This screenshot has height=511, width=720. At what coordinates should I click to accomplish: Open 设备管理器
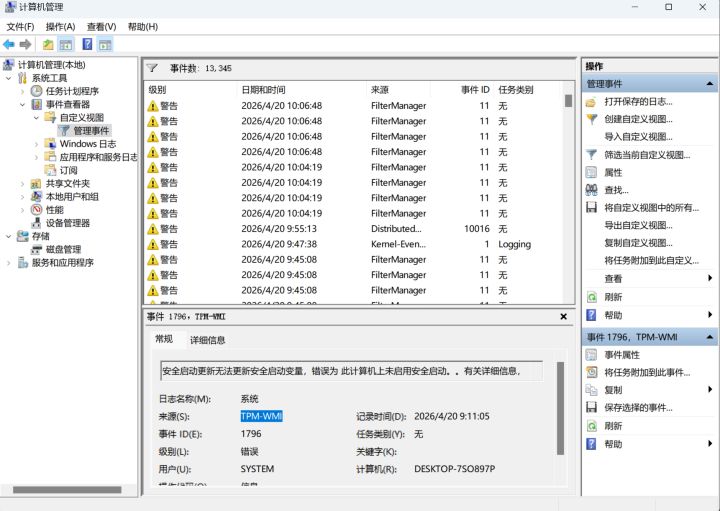click(68, 223)
